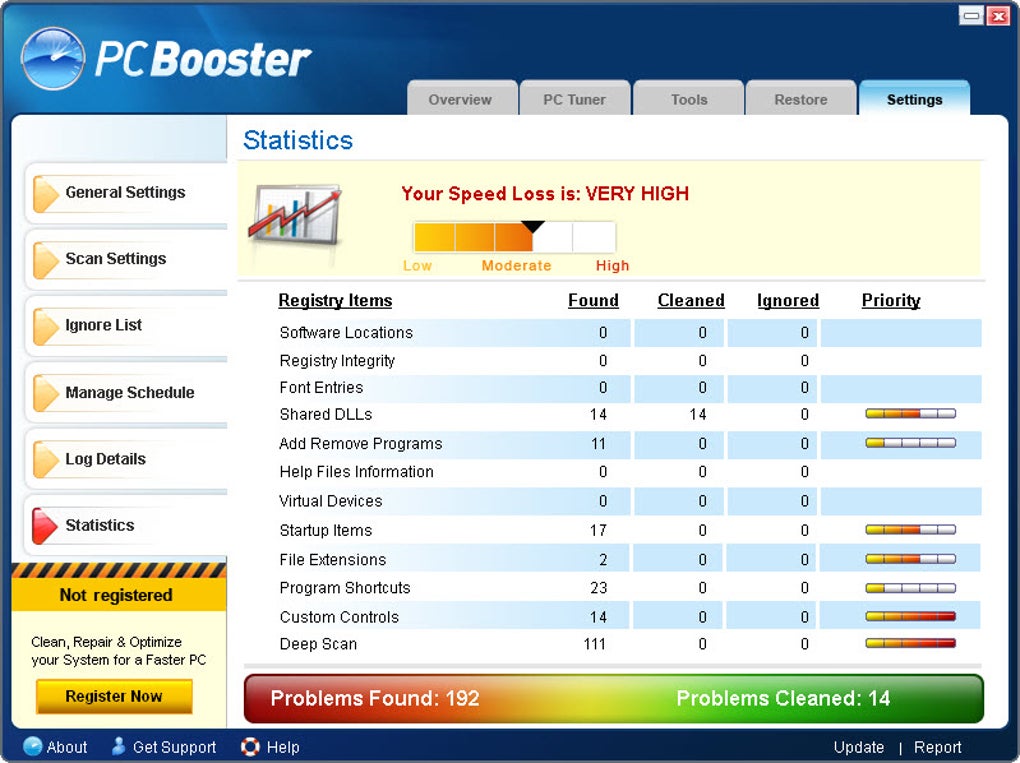
Task: Click the Shared DLLs priority bar
Action: [910, 414]
